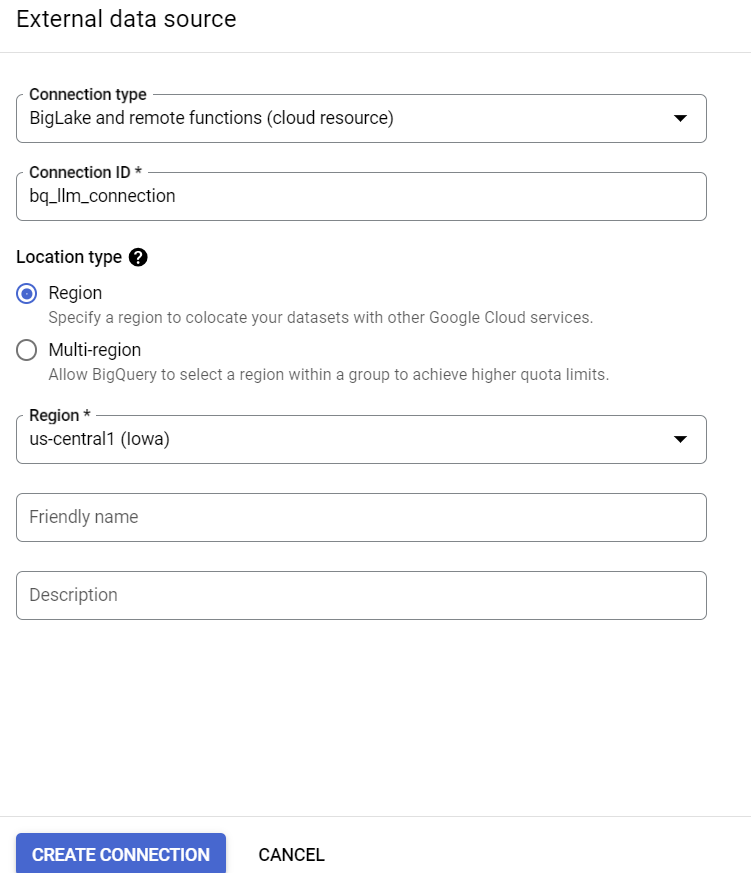The image size is (751, 873).
Task: Focus the Connection ID field with bq_llm_connection
Action: 360,196
